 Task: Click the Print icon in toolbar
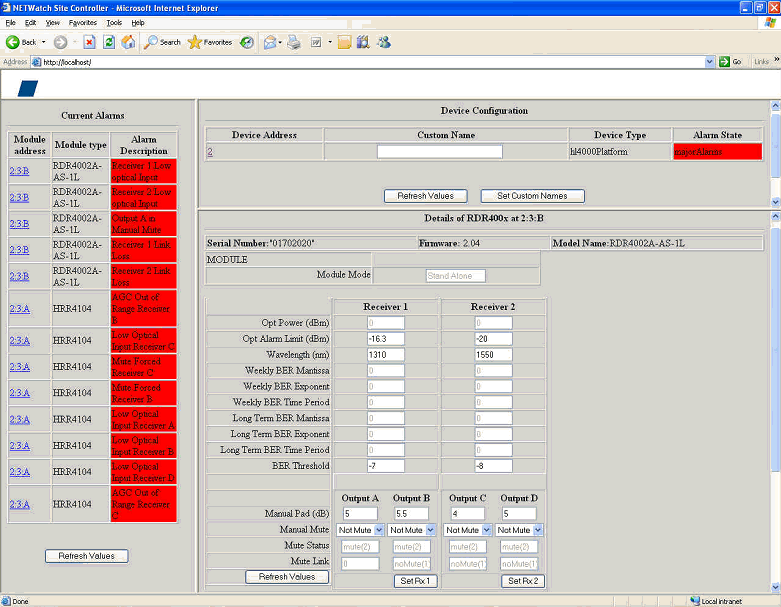294,42
